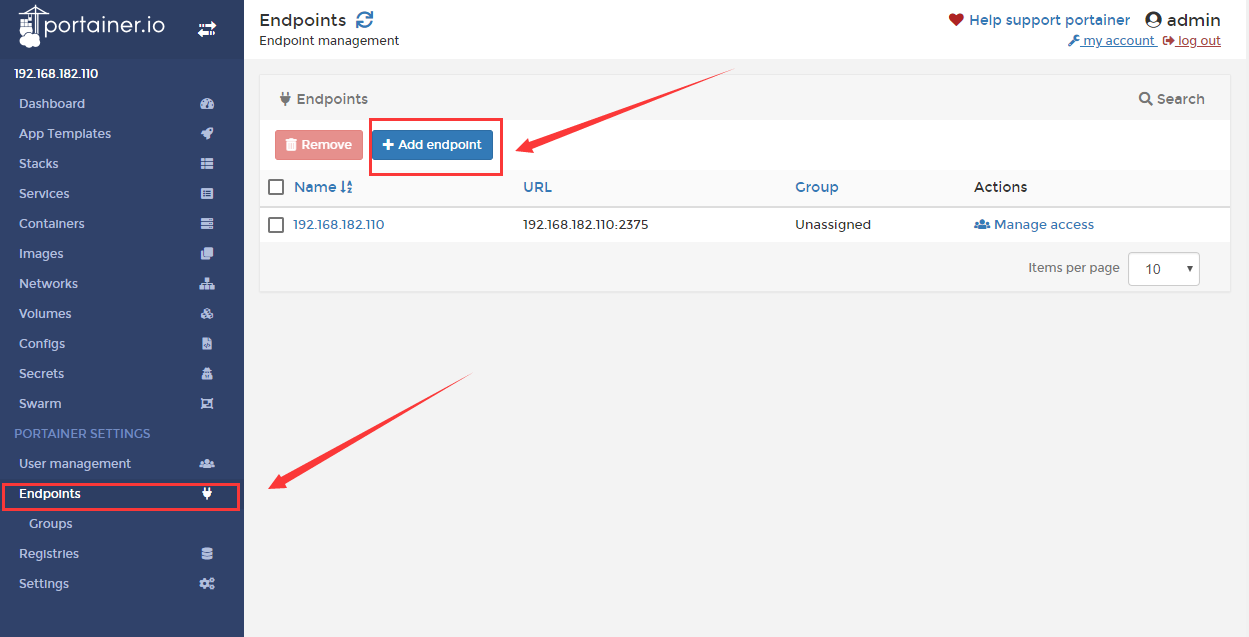Screen dimensions: 1249x637
Task: Toggle sidebar with the arrows icon
Action: pos(207,30)
